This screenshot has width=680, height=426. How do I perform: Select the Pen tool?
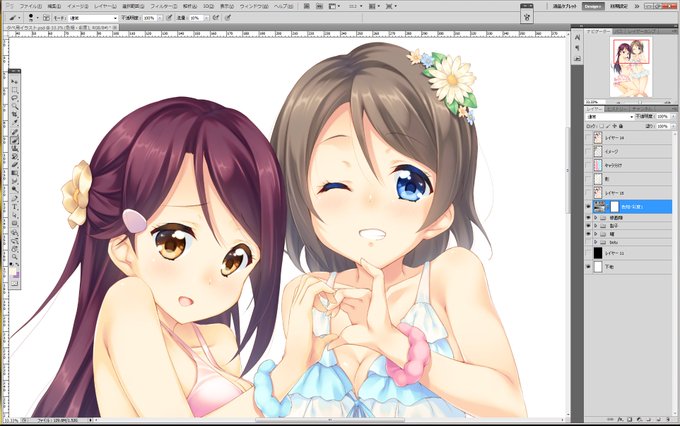(14, 199)
